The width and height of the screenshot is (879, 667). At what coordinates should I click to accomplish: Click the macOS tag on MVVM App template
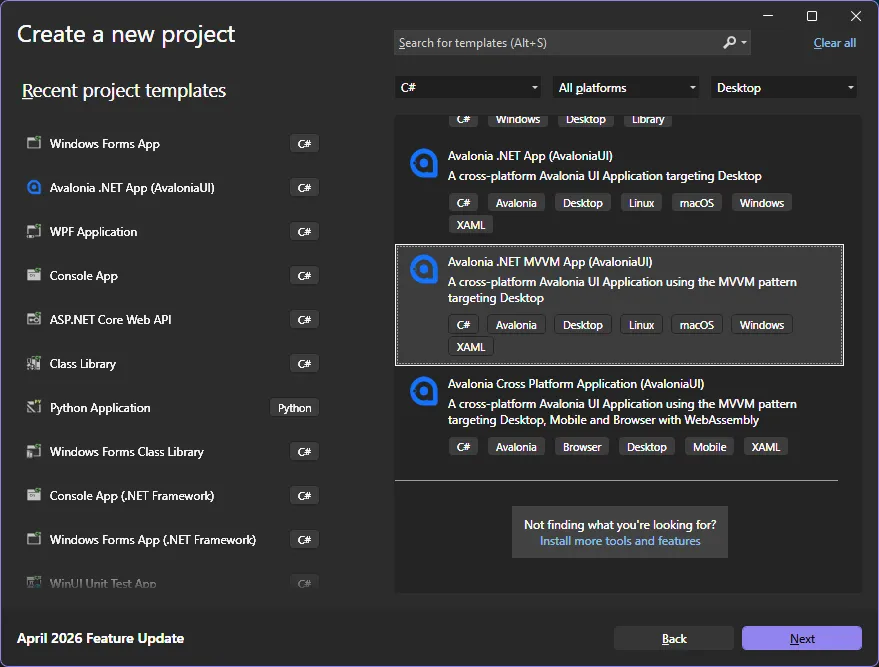coord(696,325)
